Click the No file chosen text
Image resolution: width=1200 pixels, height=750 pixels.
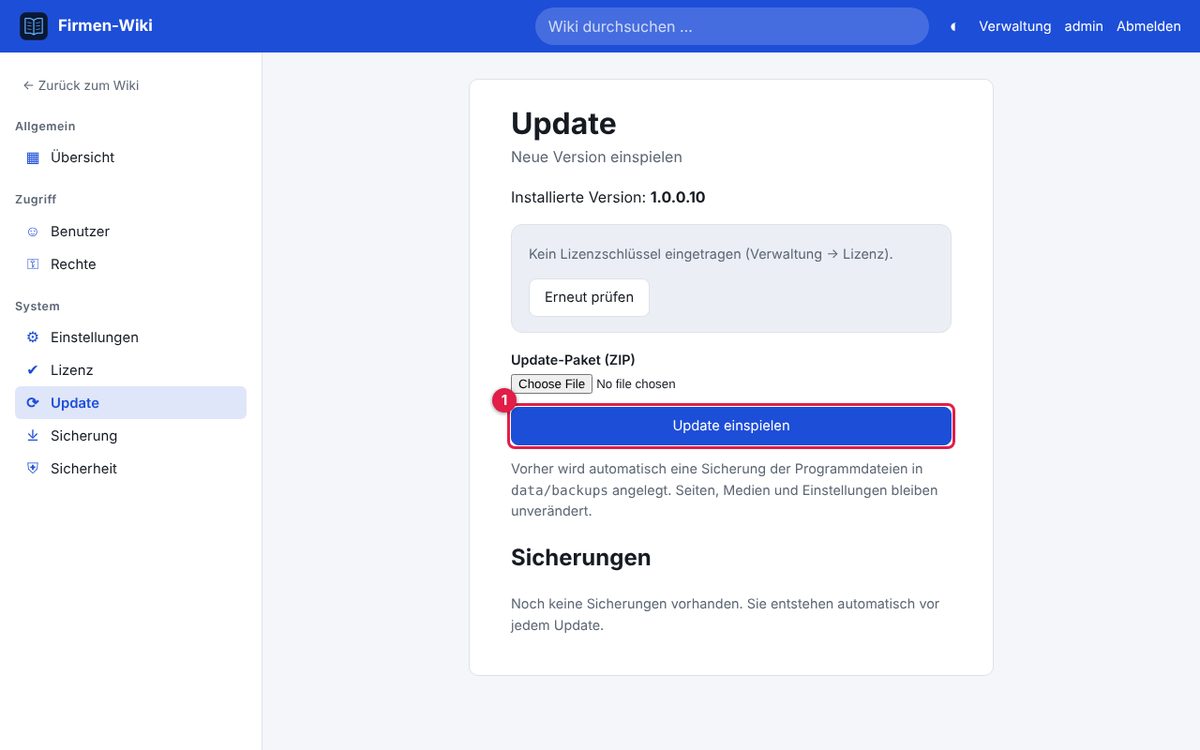(x=636, y=384)
